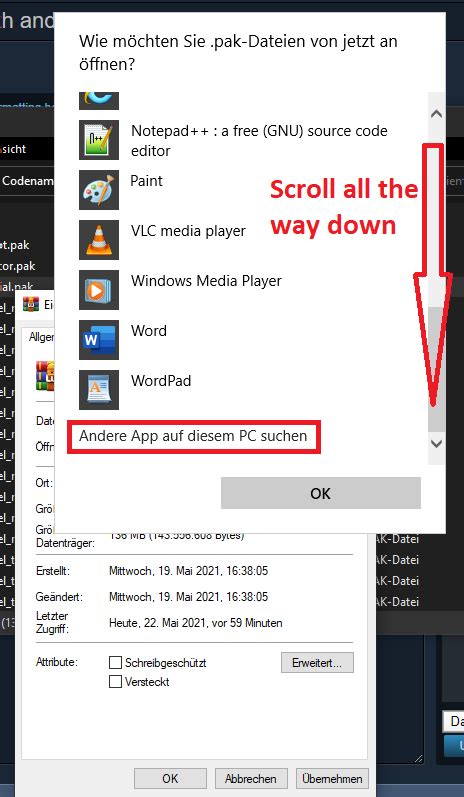
Task: Select the VLC media player label
Action: coord(188,231)
